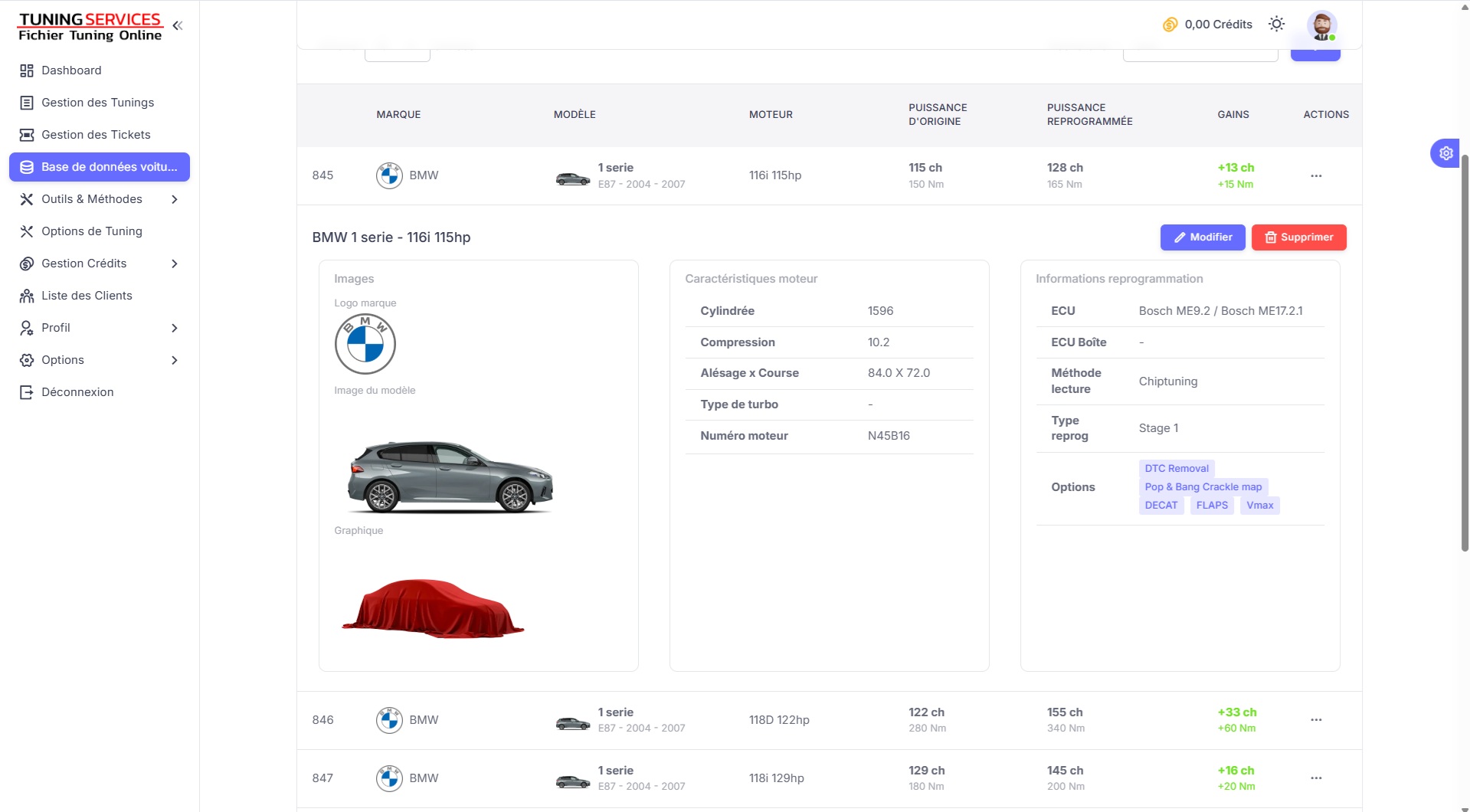The height and width of the screenshot is (812, 1470).
Task: Click the Options gear icon in sidebar
Action: click(27, 360)
